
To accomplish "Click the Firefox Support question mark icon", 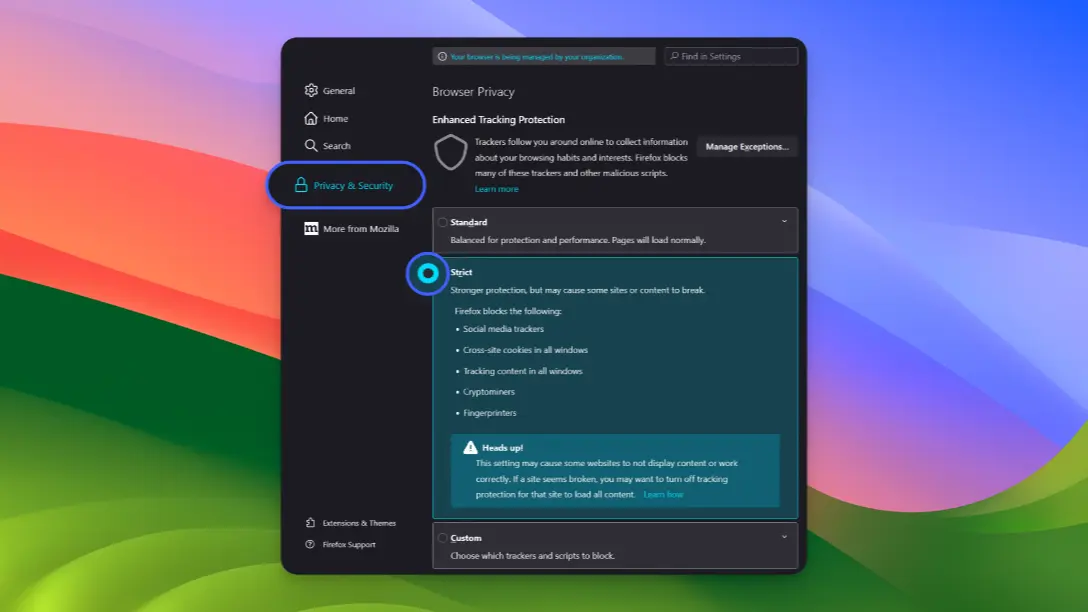I will click(x=308, y=544).
